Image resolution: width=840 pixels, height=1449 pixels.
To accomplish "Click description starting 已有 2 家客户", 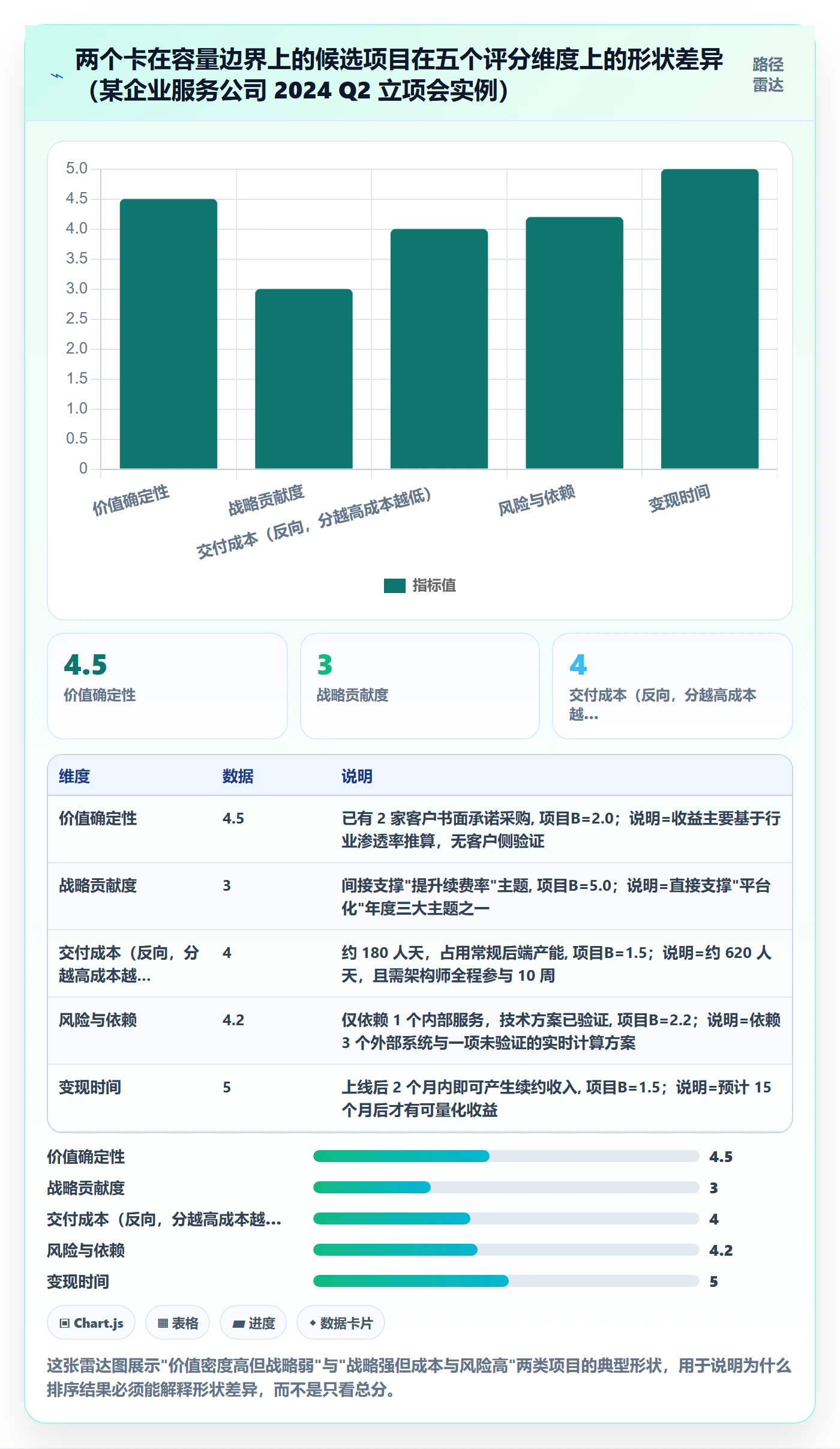I will (x=561, y=830).
